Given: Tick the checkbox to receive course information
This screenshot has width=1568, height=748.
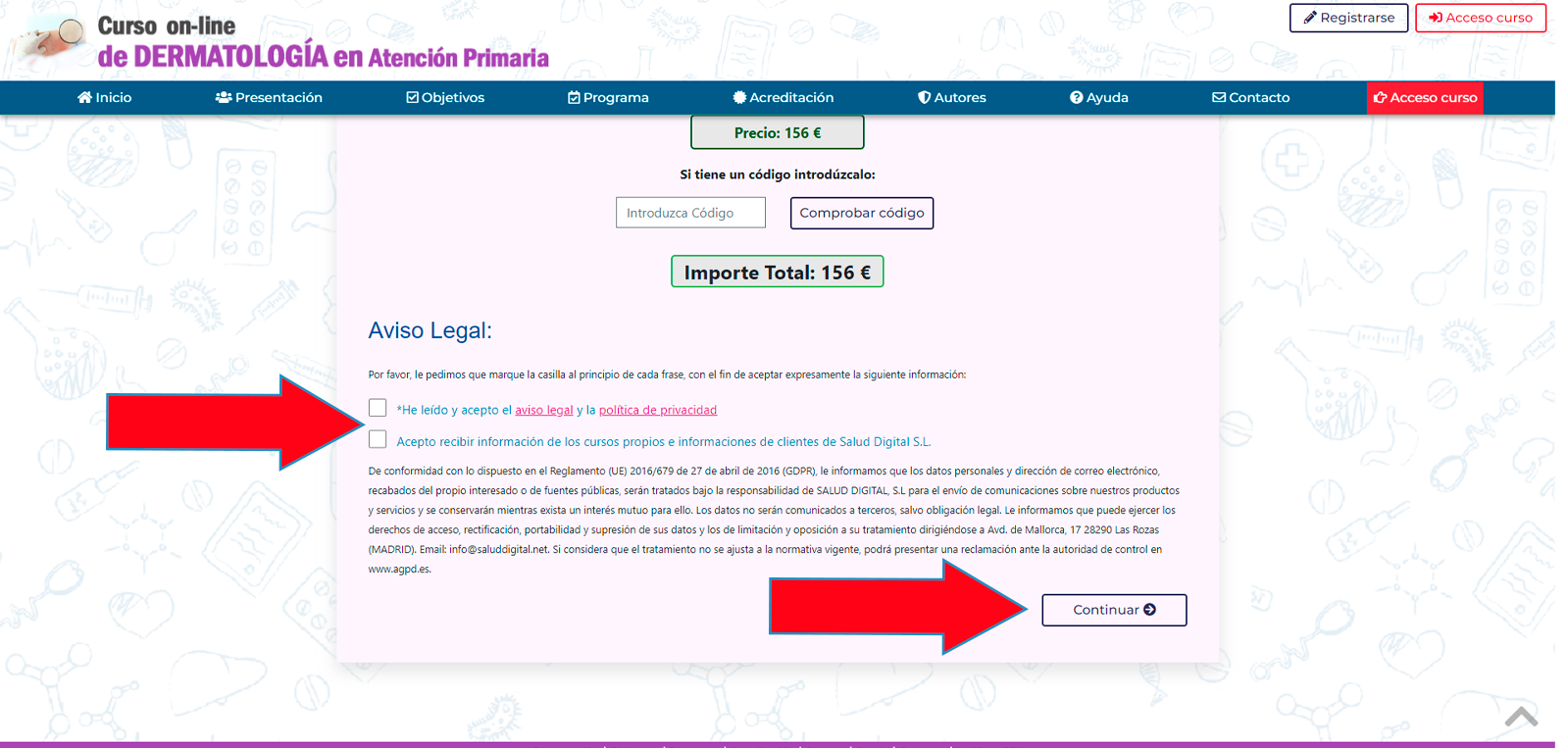Looking at the screenshot, I should click(378, 439).
